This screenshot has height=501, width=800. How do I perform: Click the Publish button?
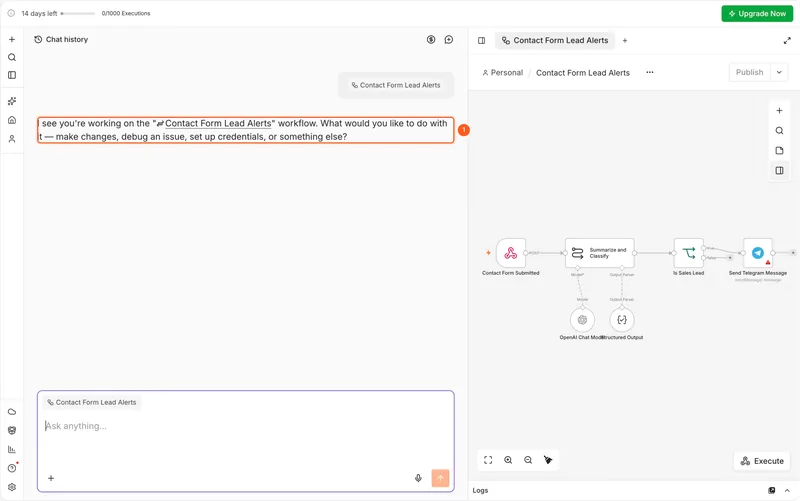tap(749, 72)
